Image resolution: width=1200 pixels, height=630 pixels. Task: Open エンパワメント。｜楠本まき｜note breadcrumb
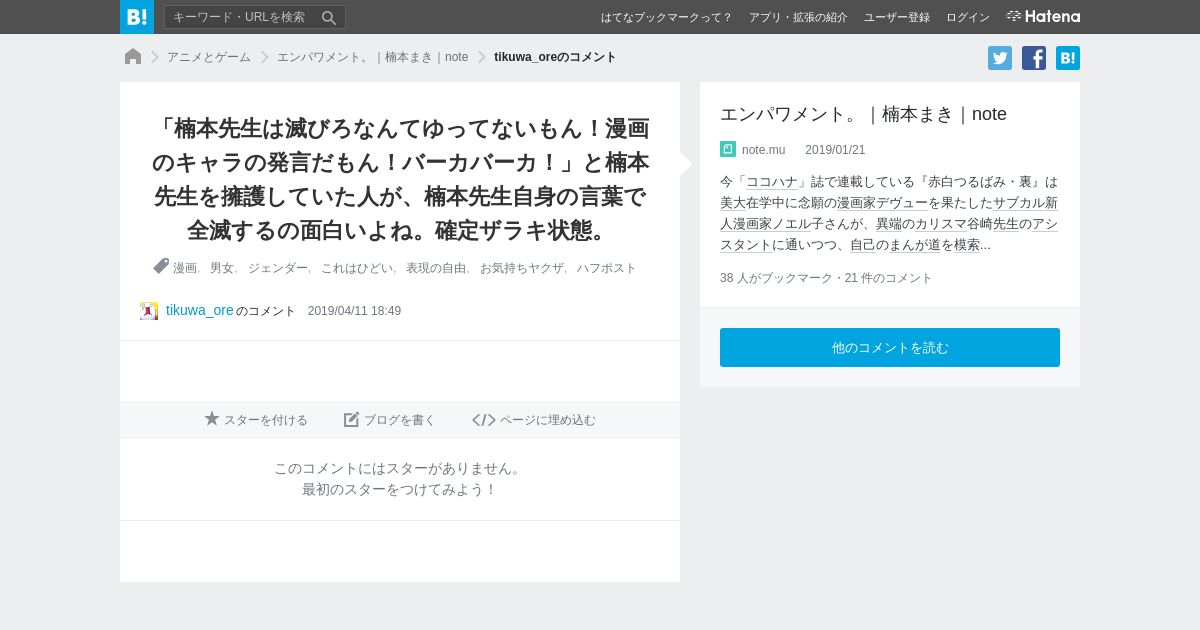372,57
